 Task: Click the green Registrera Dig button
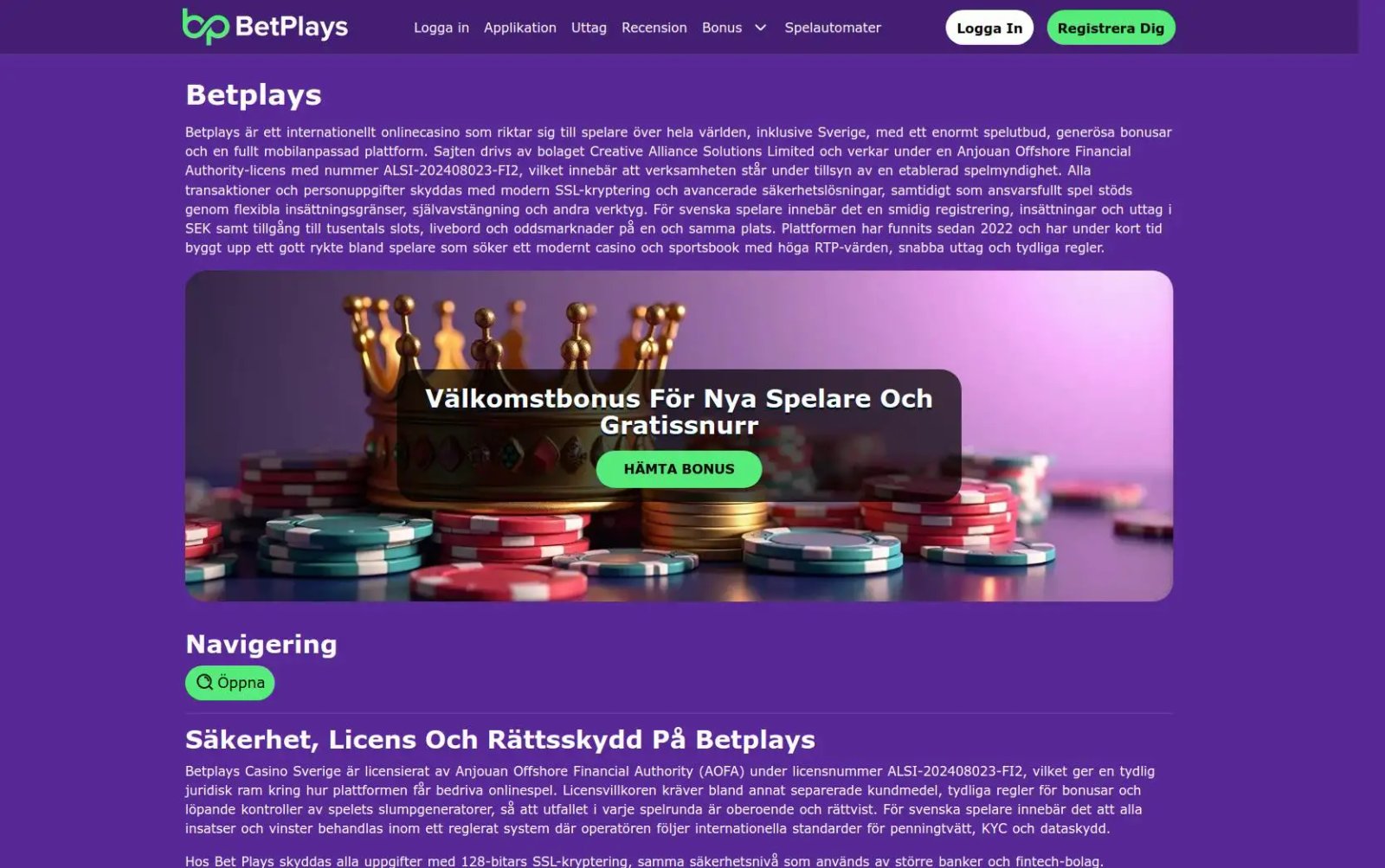[x=1111, y=28]
